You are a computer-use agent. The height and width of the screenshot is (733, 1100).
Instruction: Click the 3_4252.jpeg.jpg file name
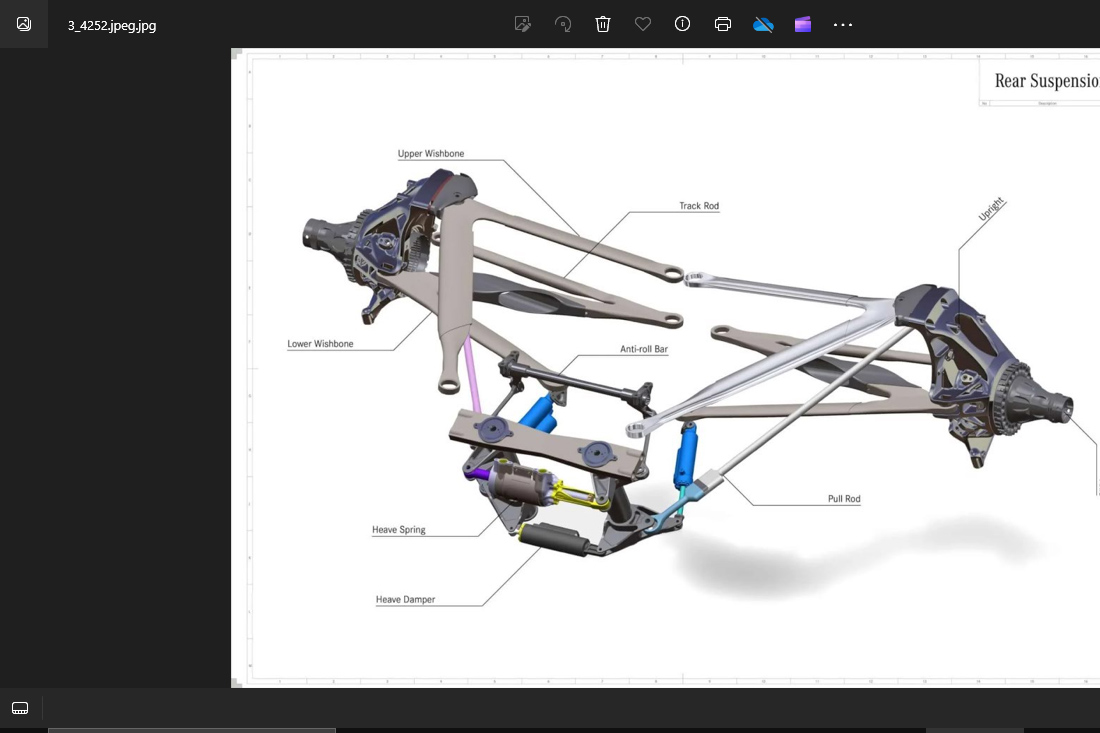click(x=112, y=25)
